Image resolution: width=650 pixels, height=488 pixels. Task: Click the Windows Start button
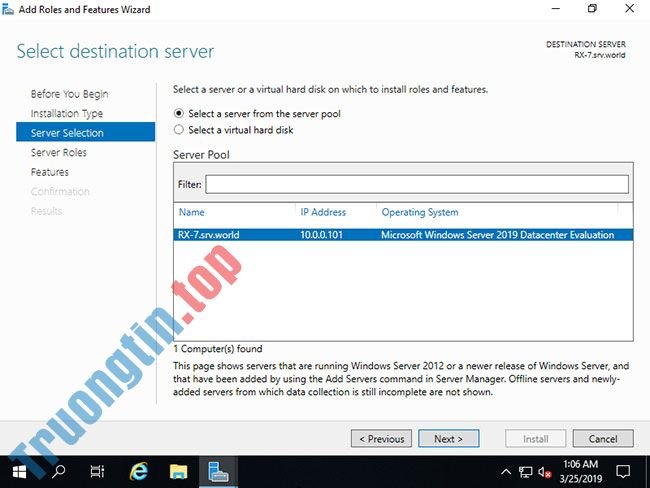tap(19, 472)
